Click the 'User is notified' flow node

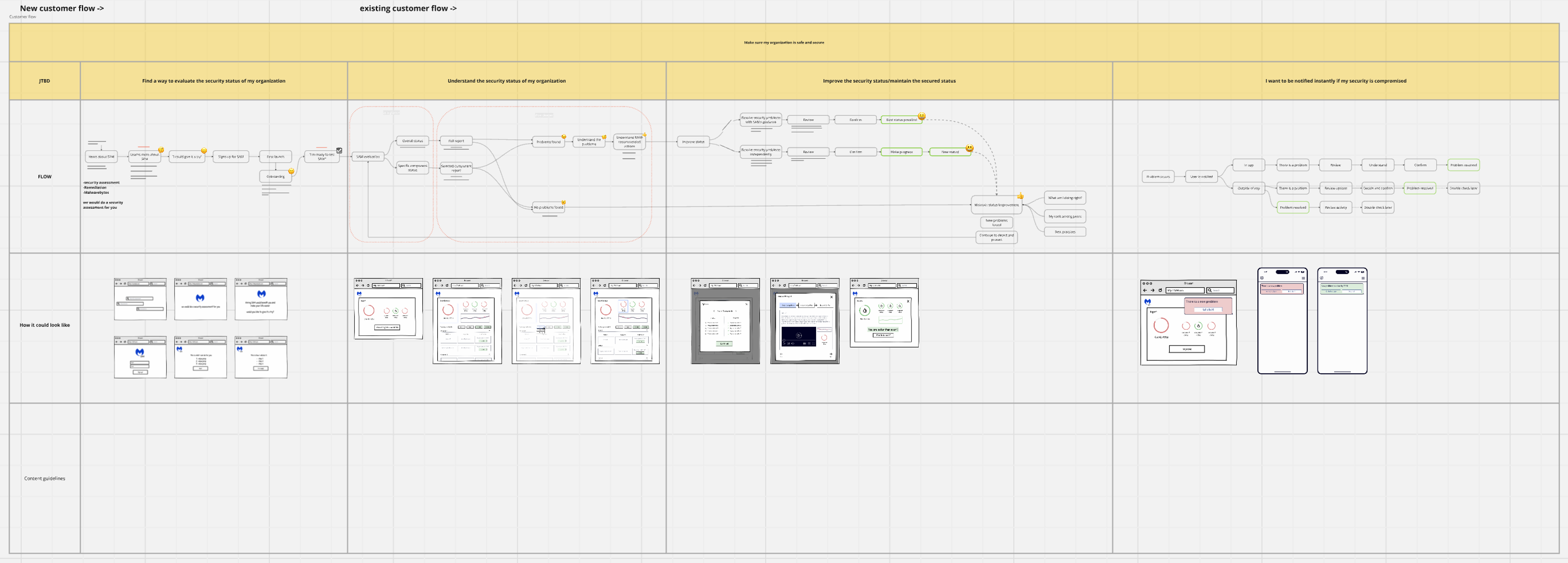[x=1201, y=177]
